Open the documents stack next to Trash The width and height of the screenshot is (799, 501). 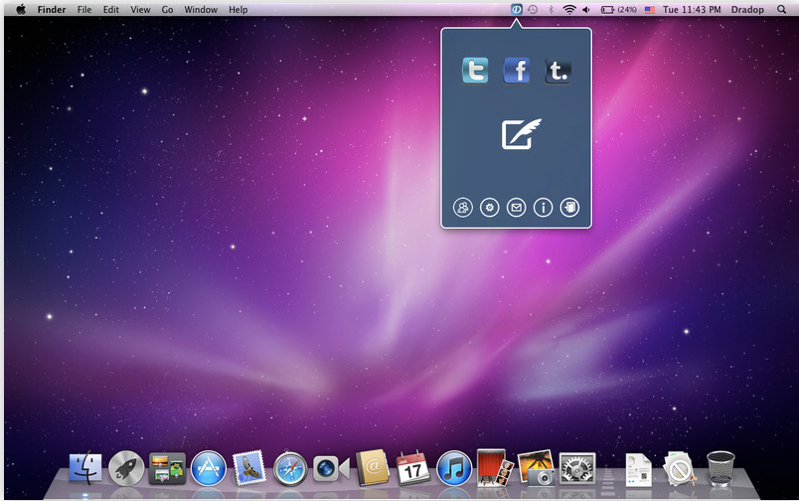pos(679,468)
